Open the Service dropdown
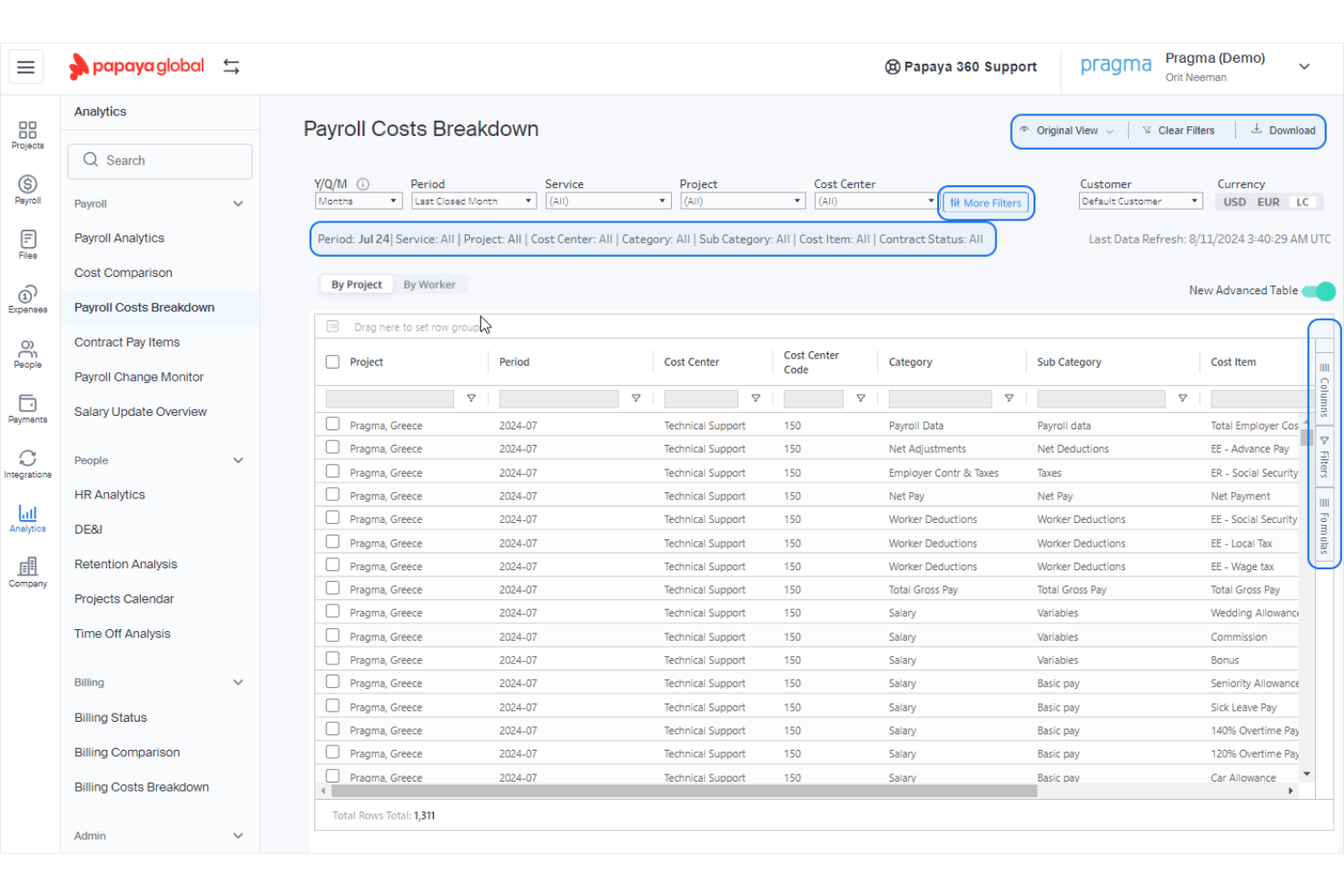The image size is (1344, 896). tap(608, 202)
